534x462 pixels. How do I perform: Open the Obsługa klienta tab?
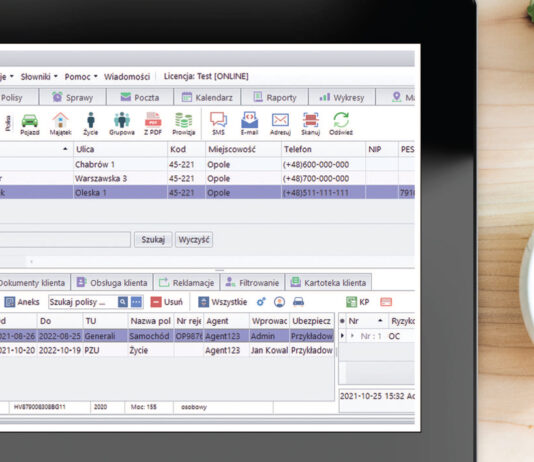[112, 283]
